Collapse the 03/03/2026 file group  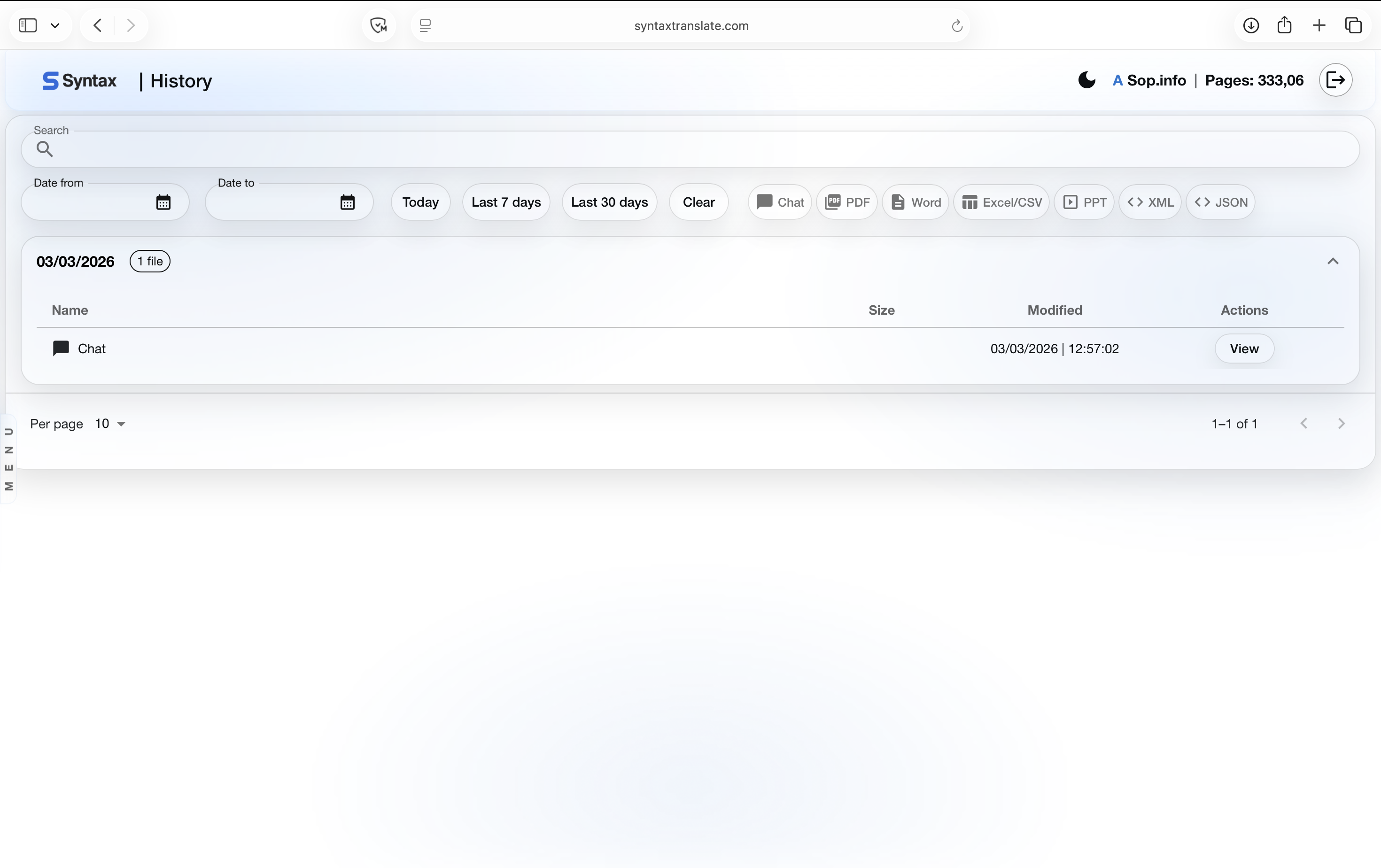[x=1333, y=261]
